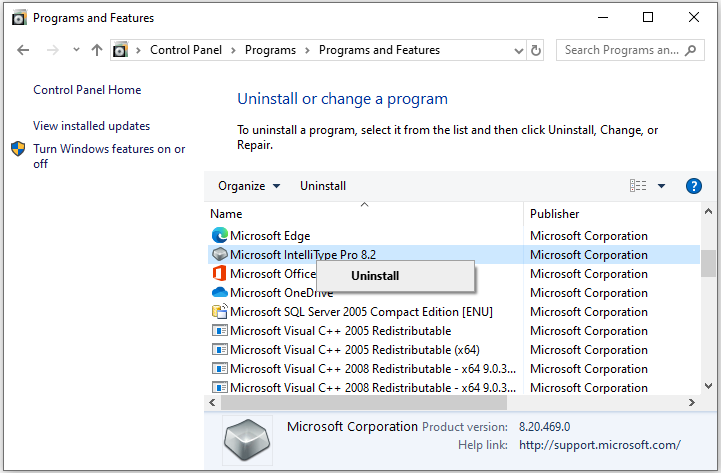Open the Control Panel Home link
This screenshot has height=473, width=721.
click(x=87, y=90)
